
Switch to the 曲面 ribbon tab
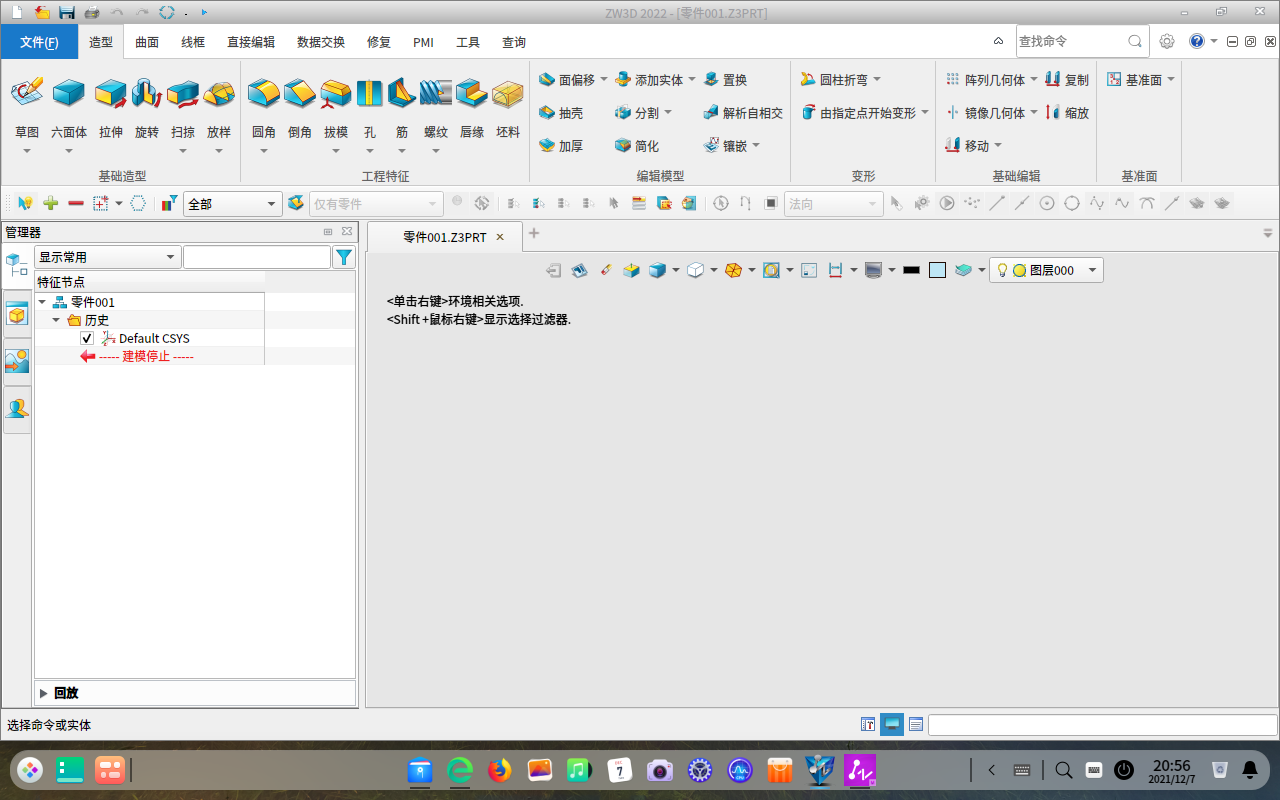tap(146, 42)
